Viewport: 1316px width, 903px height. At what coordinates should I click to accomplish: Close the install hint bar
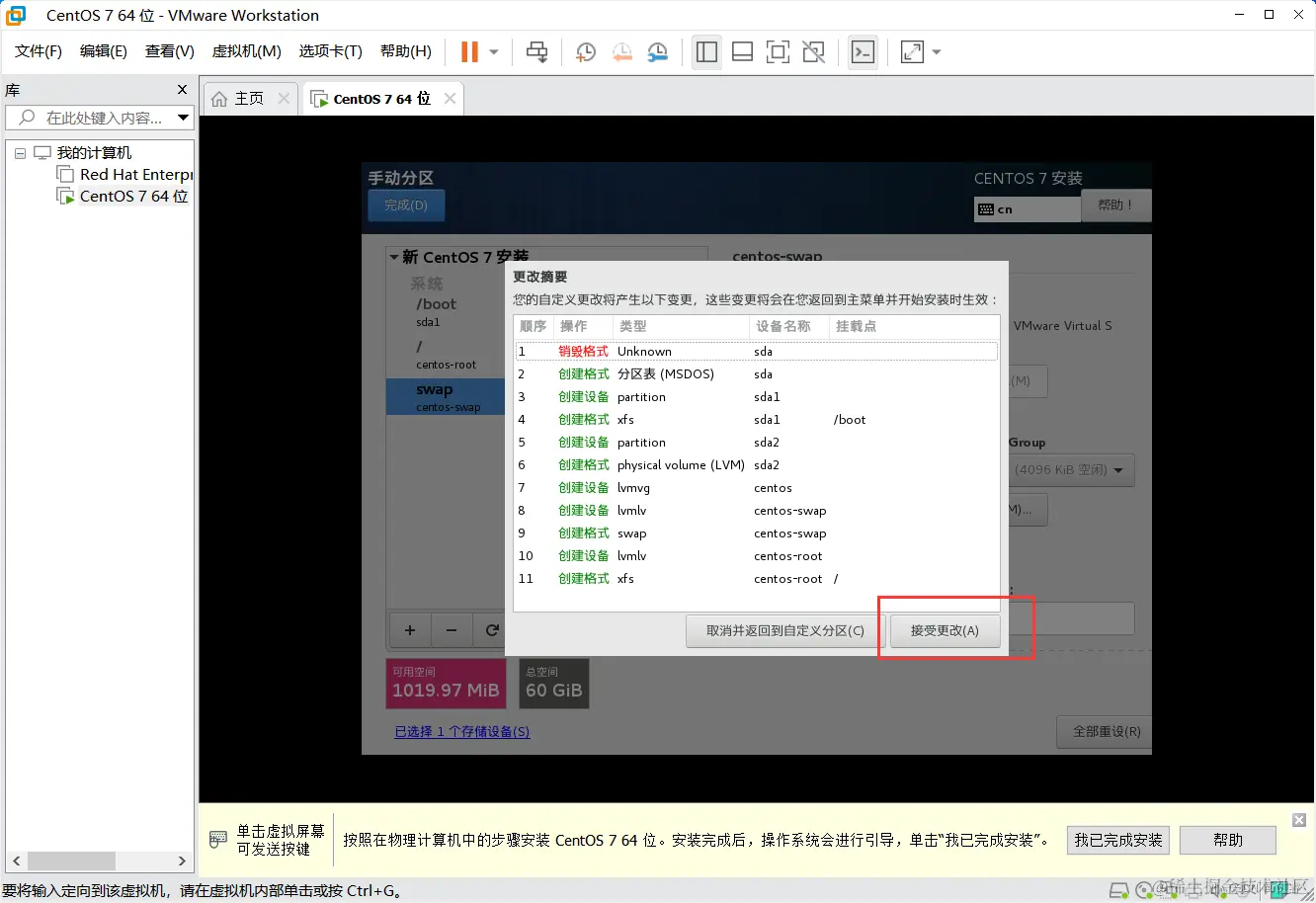1299,820
